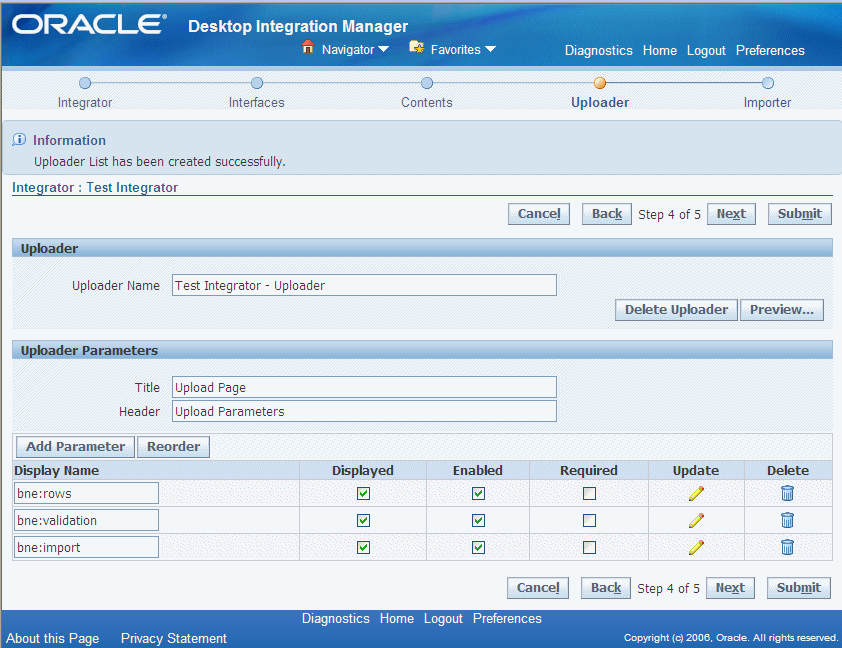
Task: Click the bottom Next button
Action: click(730, 588)
